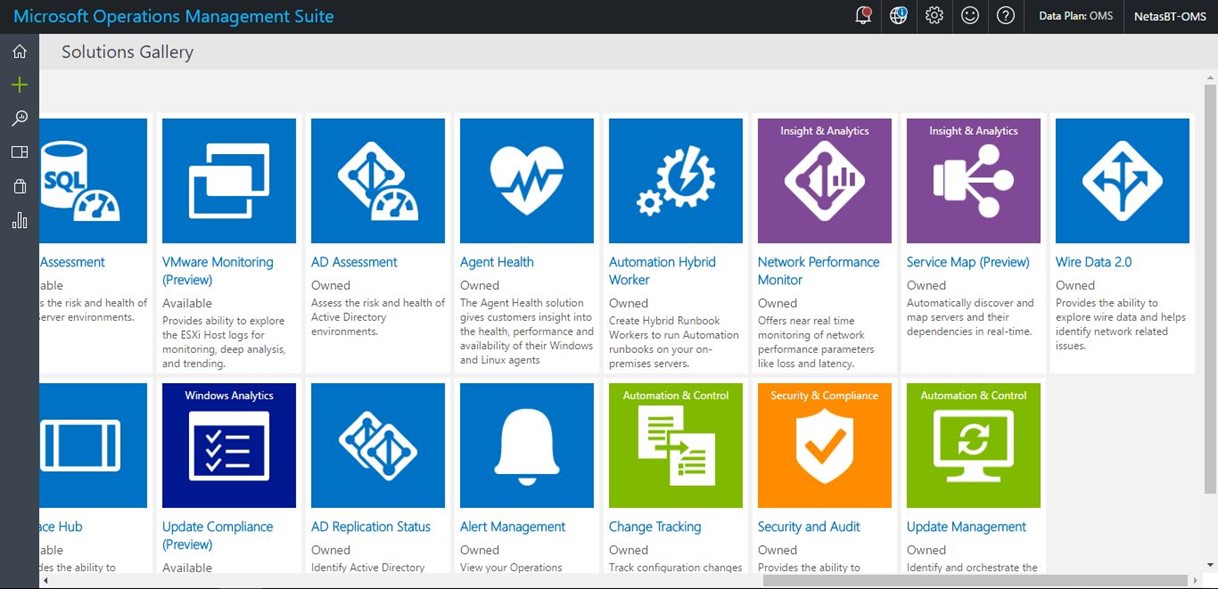Open the notifications bell icon
Viewport: 1218px width, 589px height.
tap(863, 16)
